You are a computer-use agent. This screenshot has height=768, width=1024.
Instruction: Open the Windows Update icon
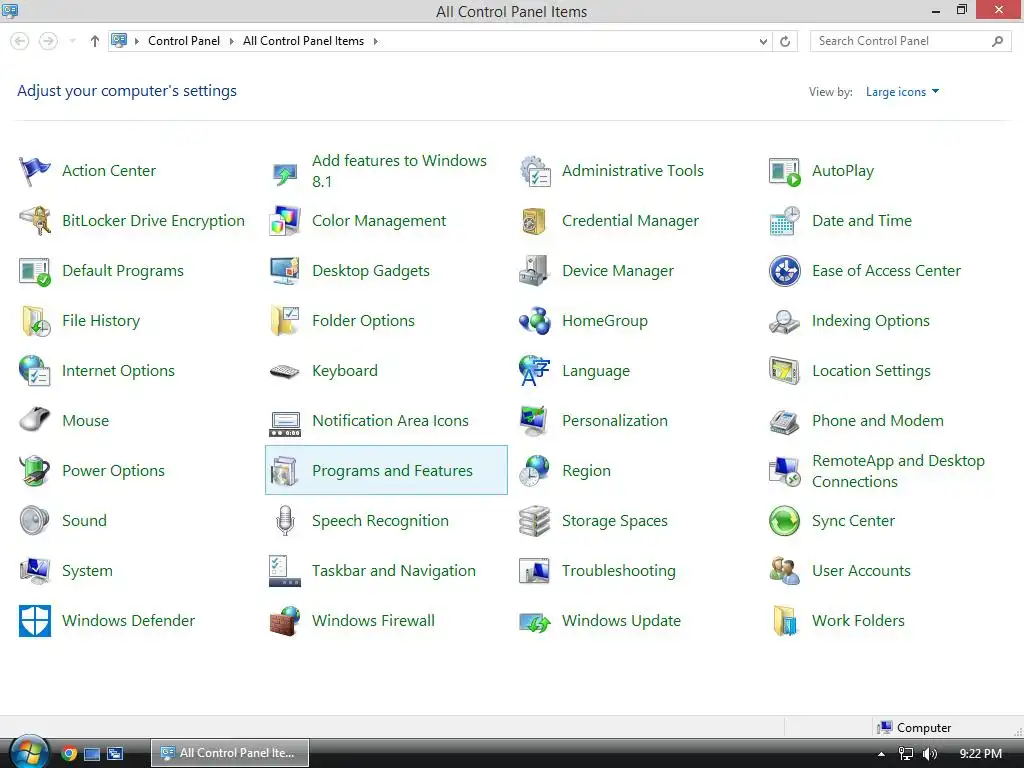[535, 620]
